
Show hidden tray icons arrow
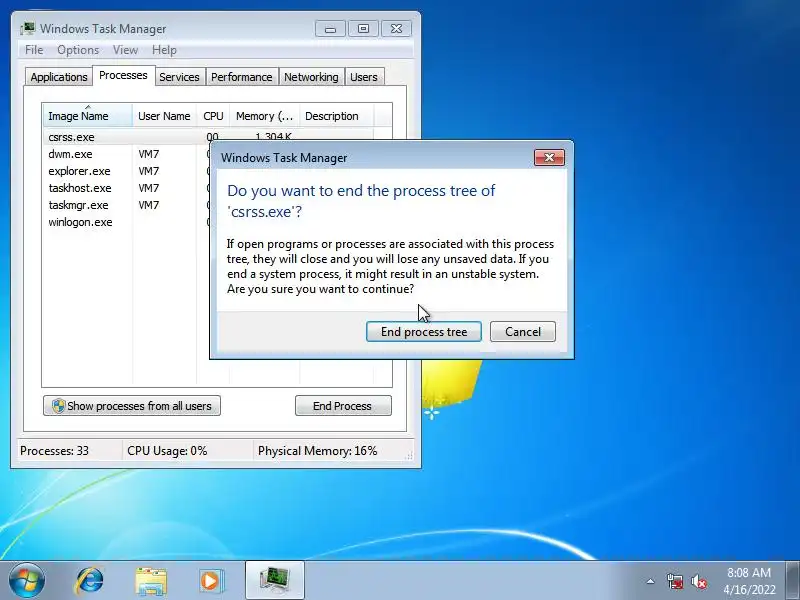point(651,581)
